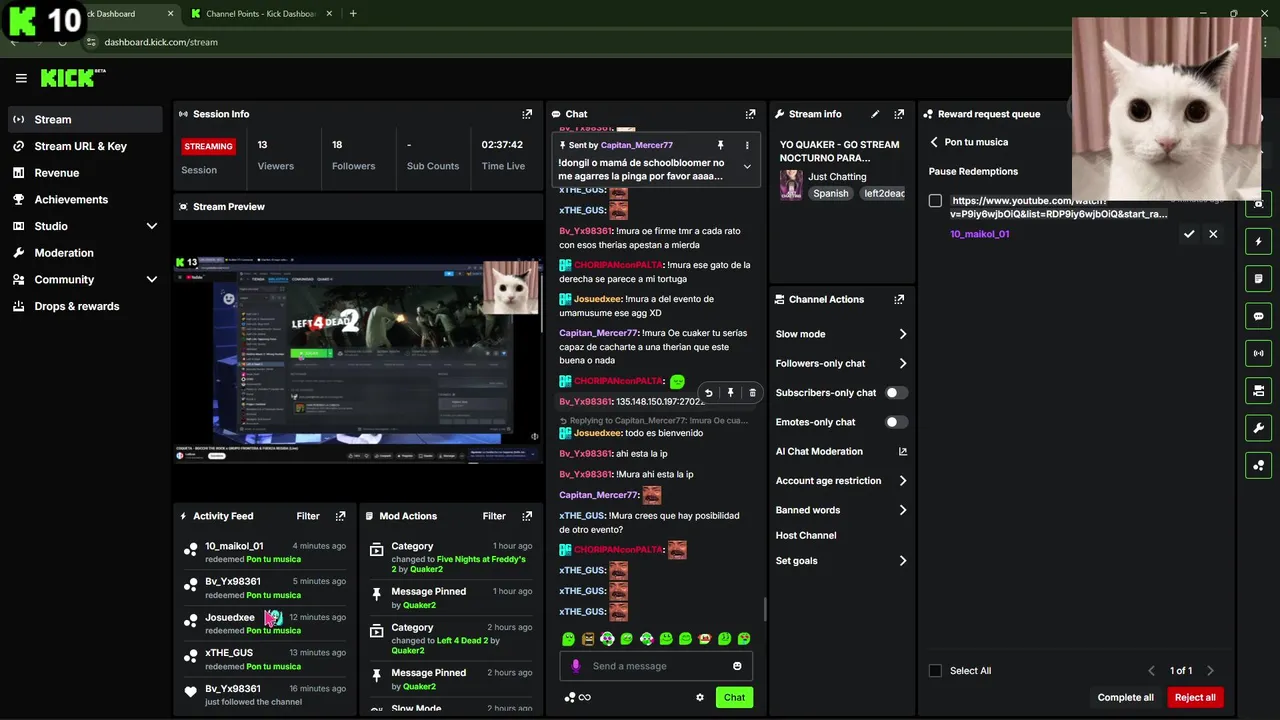The image size is (1280, 720).
Task: Send message with the green Chat button
Action: 734,697
